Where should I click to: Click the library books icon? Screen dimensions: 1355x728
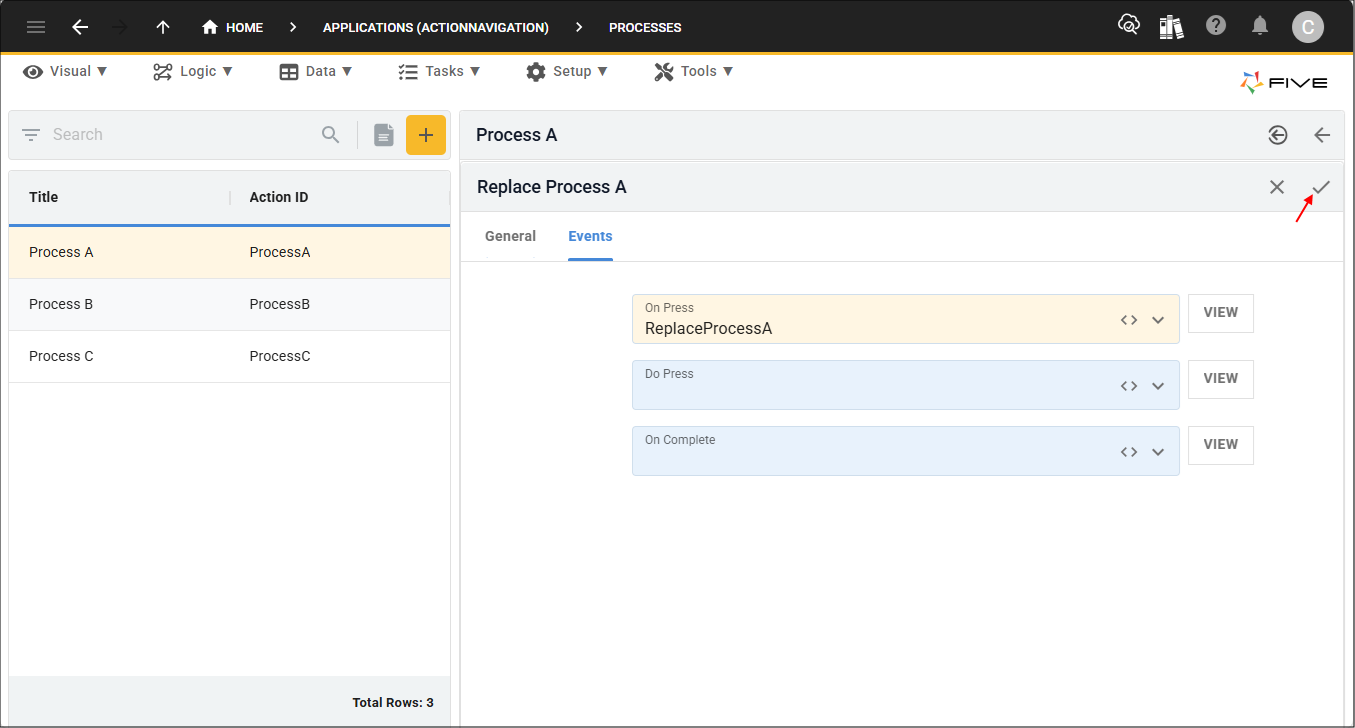pos(1171,27)
